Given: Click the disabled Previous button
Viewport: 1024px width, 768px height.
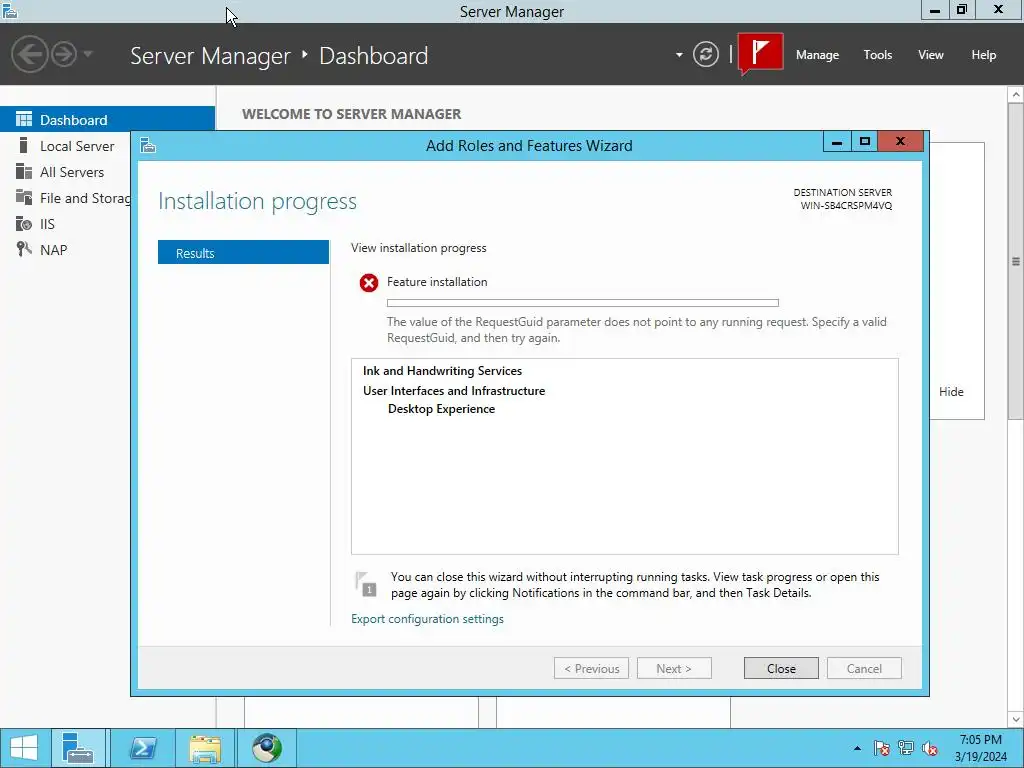Looking at the screenshot, I should point(591,668).
